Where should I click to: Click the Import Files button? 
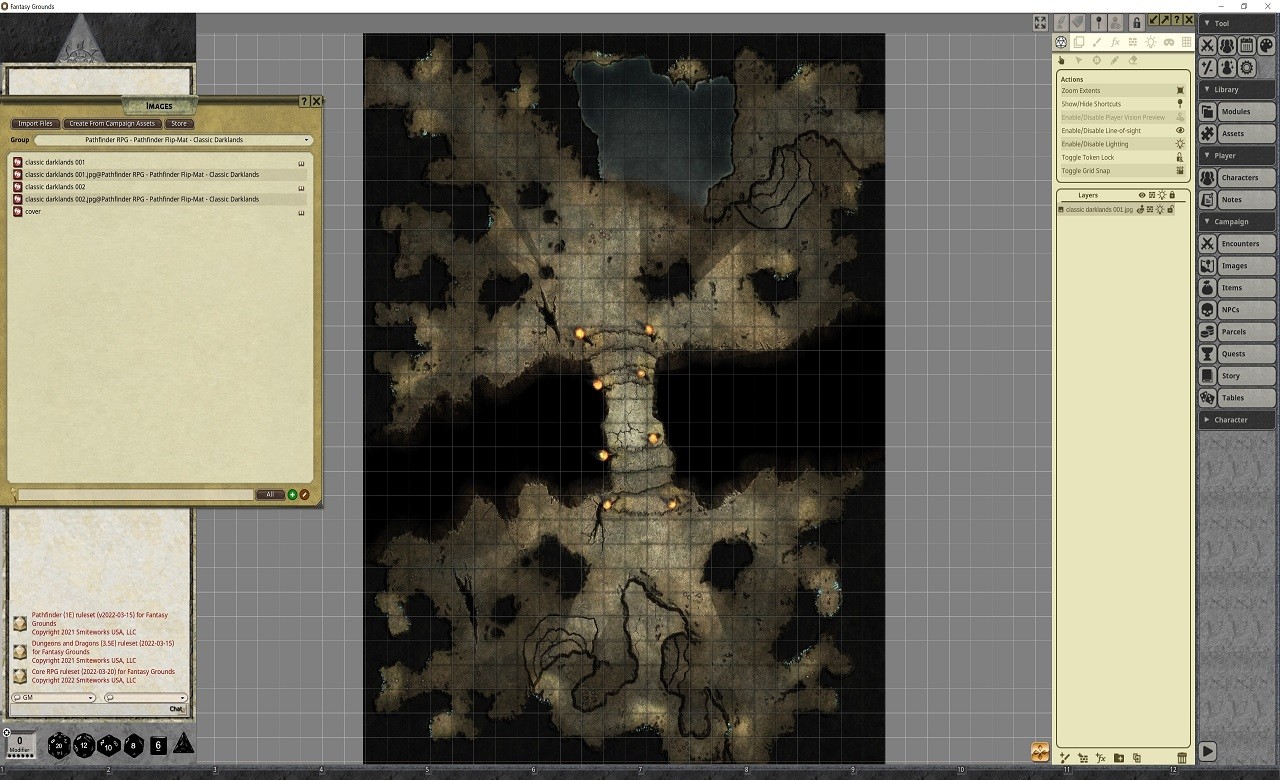35,124
